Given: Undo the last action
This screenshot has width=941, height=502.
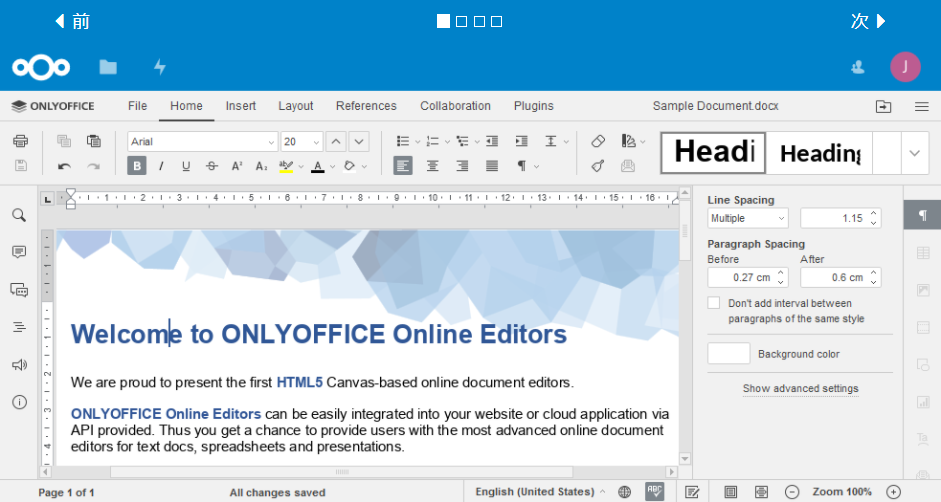Looking at the screenshot, I should [64, 166].
